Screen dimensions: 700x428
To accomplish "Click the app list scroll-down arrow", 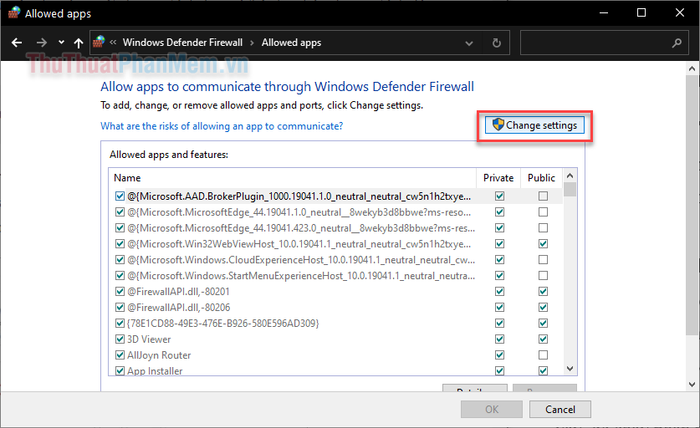I will (570, 369).
